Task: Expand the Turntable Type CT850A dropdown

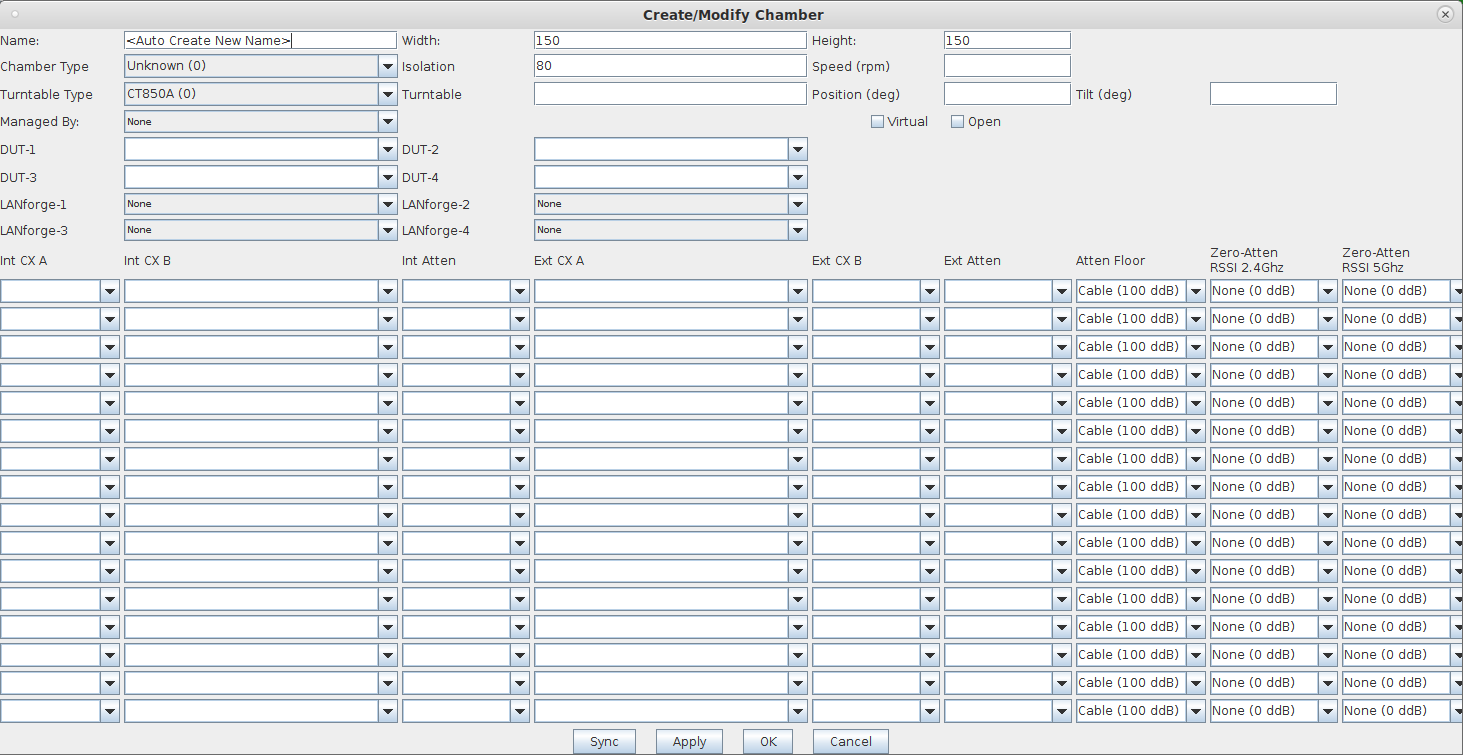Action: click(x=260, y=94)
